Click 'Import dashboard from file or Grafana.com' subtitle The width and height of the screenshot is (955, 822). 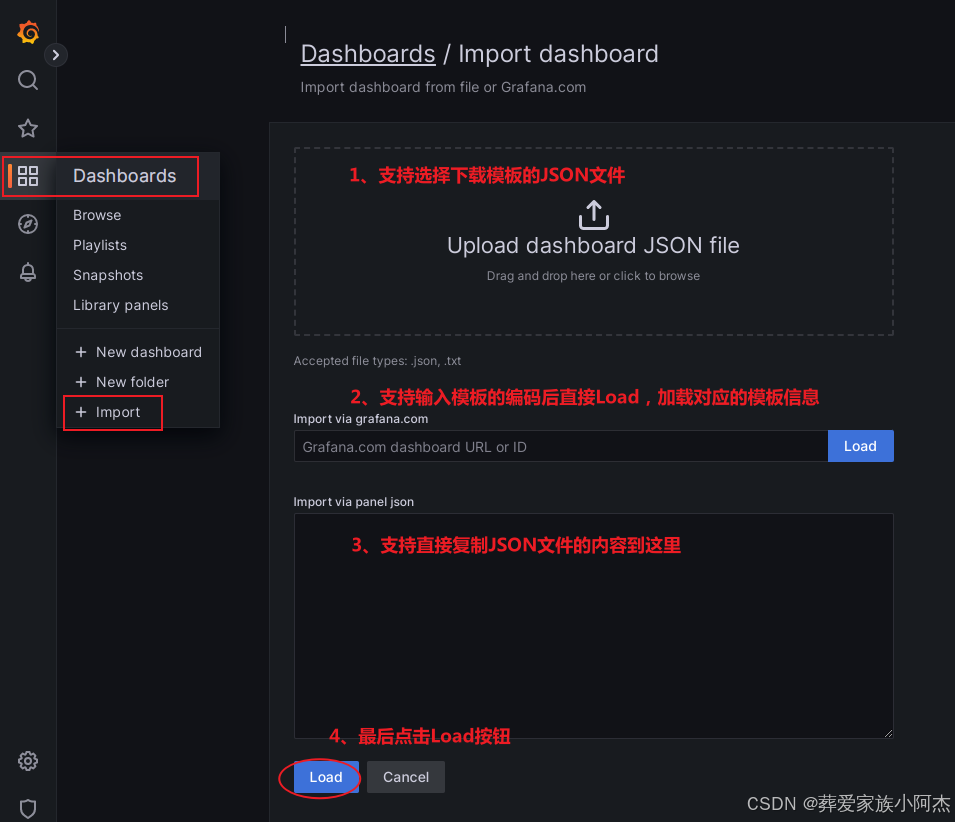(443, 87)
